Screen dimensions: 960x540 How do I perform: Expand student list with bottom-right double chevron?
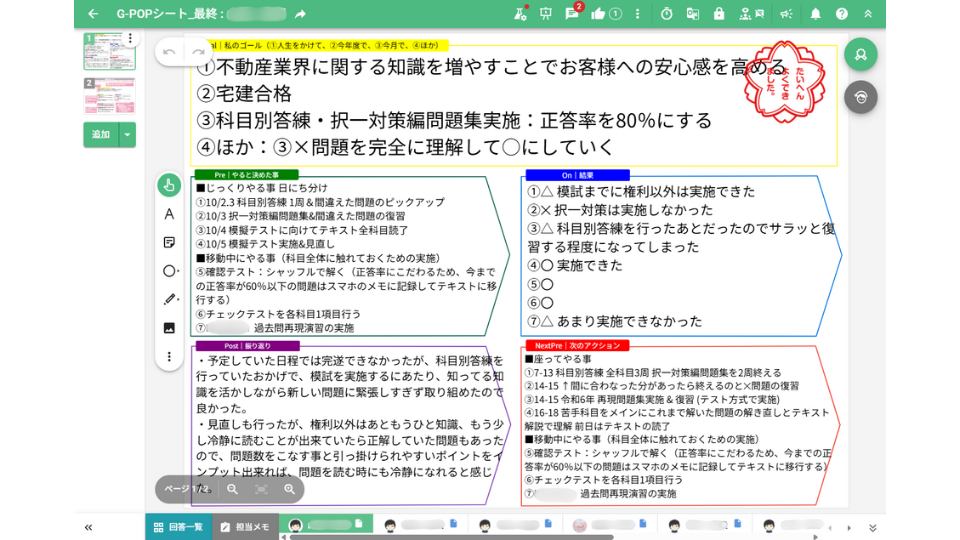point(872,528)
